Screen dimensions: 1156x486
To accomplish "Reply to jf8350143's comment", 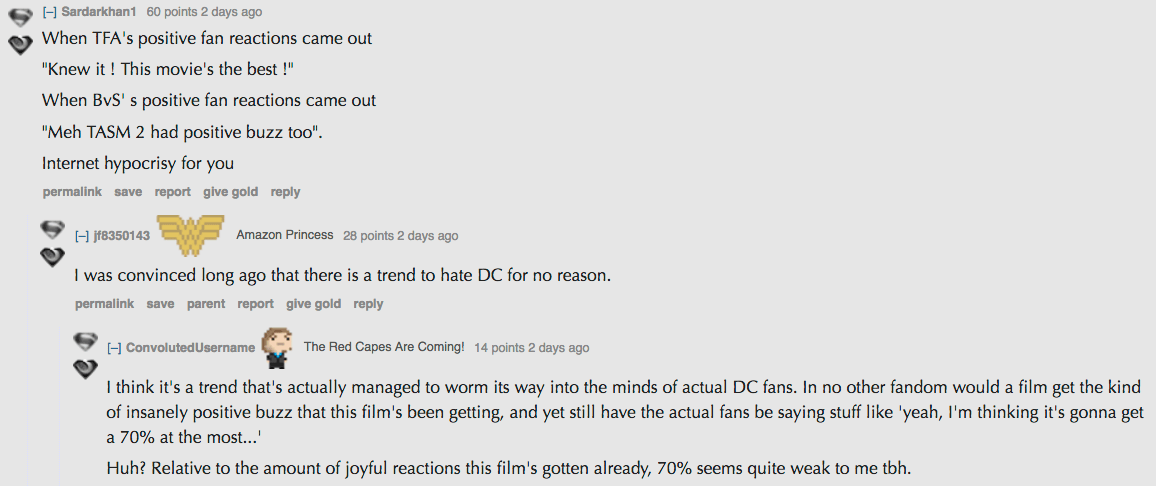I will (368, 304).
